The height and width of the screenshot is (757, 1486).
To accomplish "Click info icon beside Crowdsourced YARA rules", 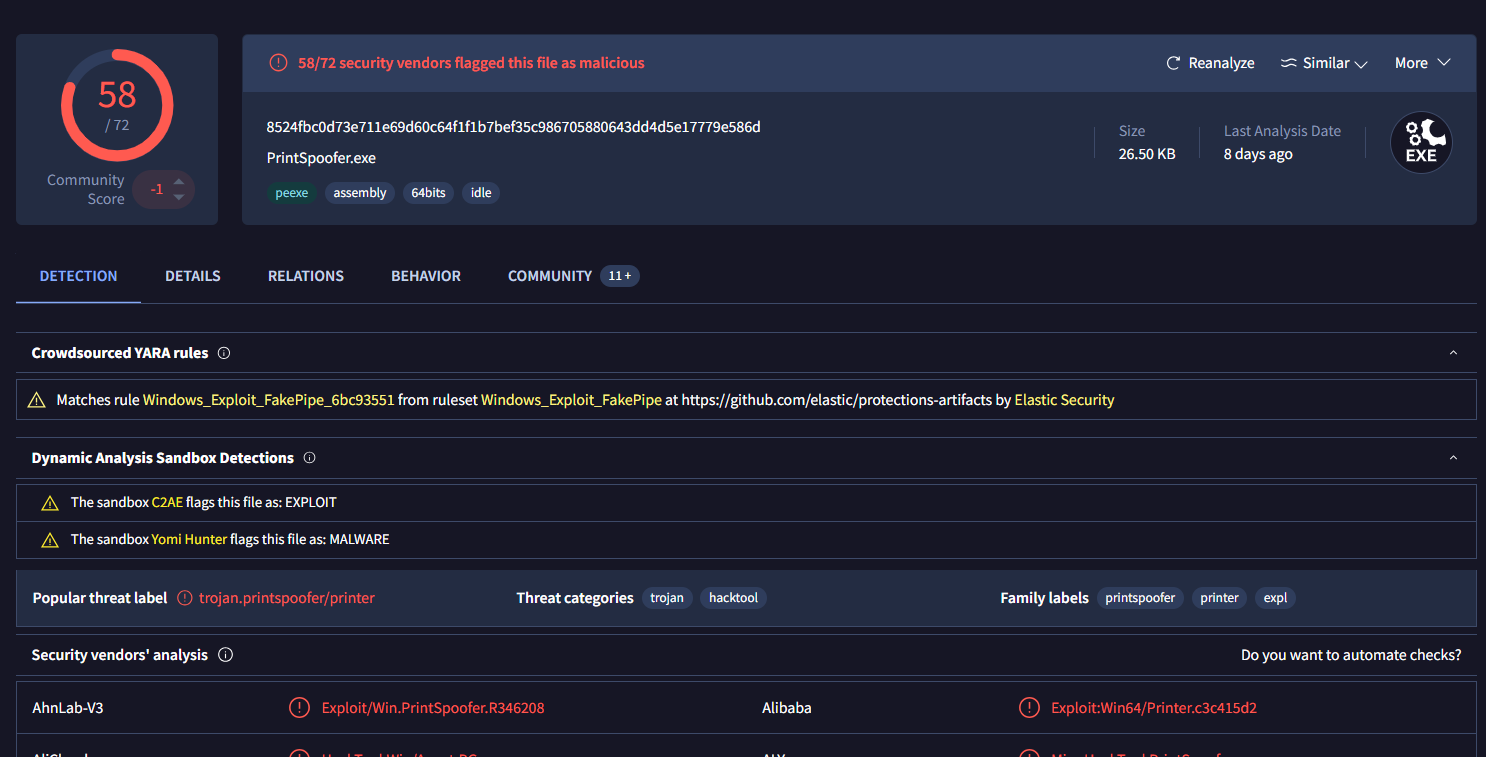I will pyautogui.click(x=224, y=353).
